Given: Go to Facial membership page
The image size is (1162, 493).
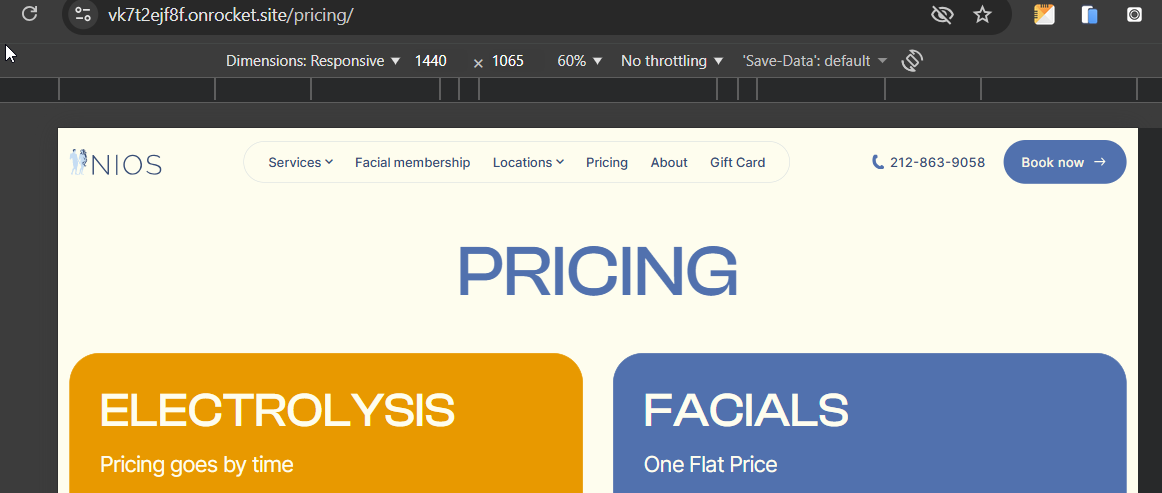Looking at the screenshot, I should [412, 162].
